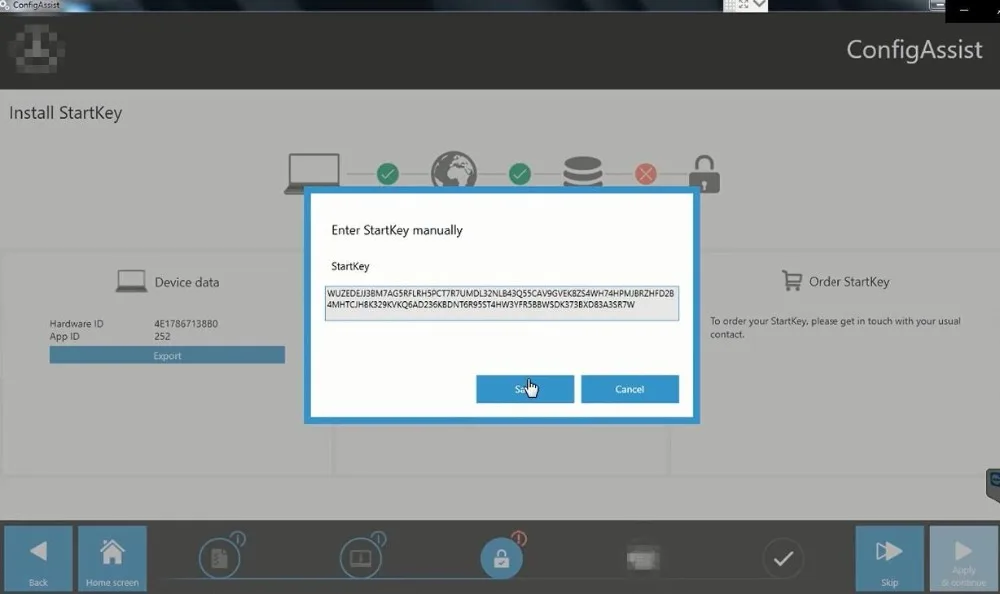
Task: Open the side panel tab at right edge
Action: tap(993, 485)
